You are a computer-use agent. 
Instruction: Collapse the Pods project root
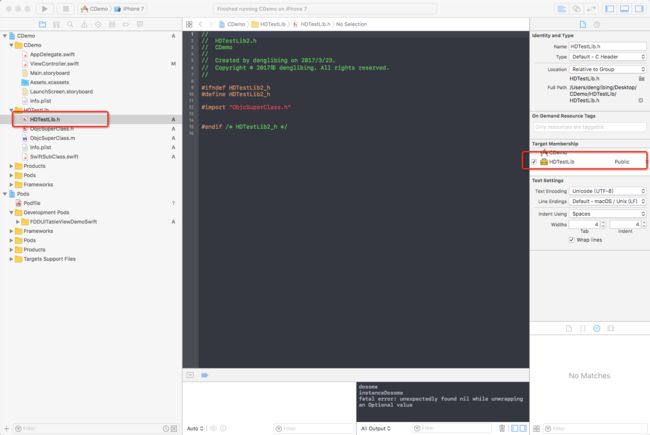[x=5, y=194]
